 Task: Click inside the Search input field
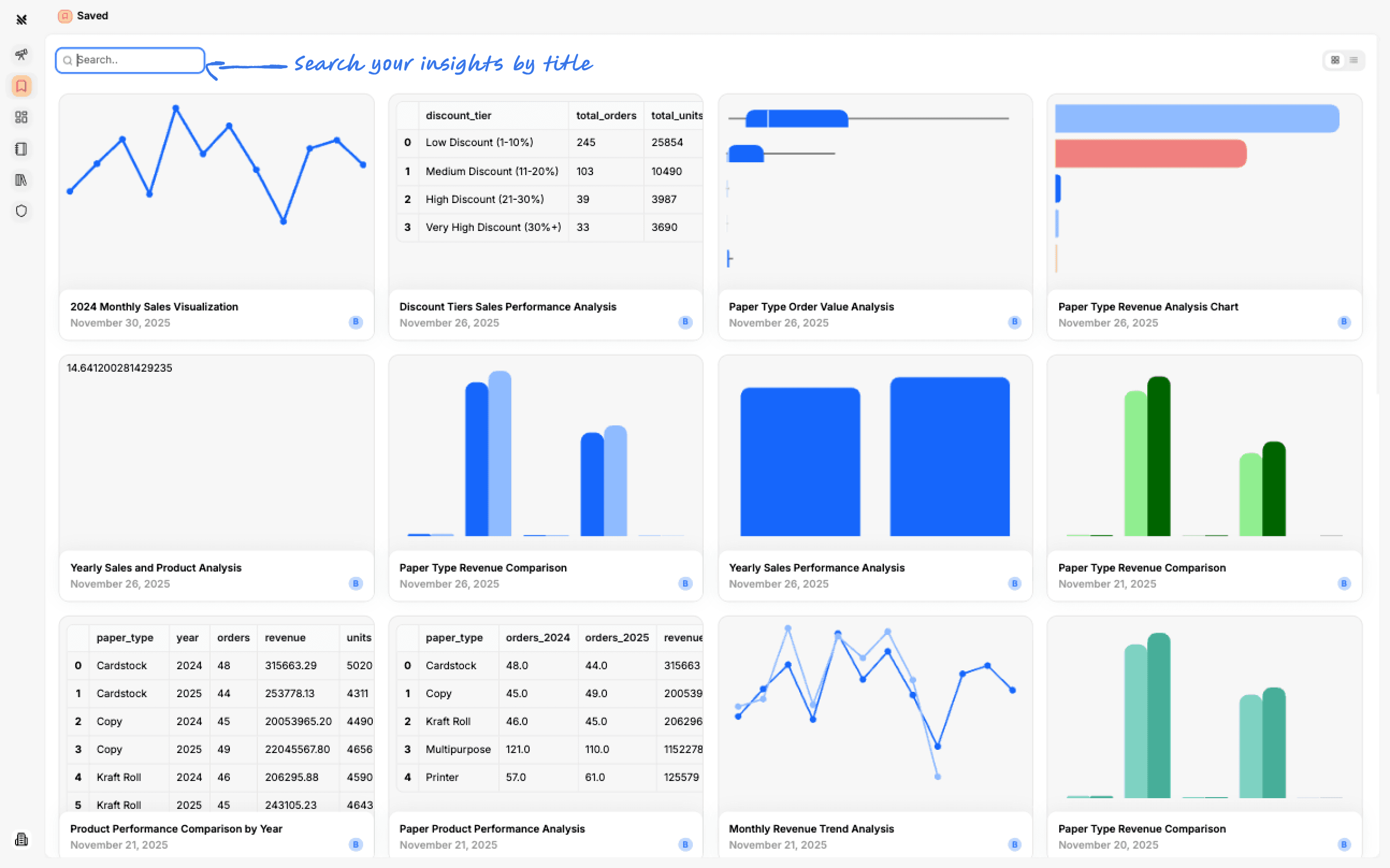pyautogui.click(x=129, y=60)
